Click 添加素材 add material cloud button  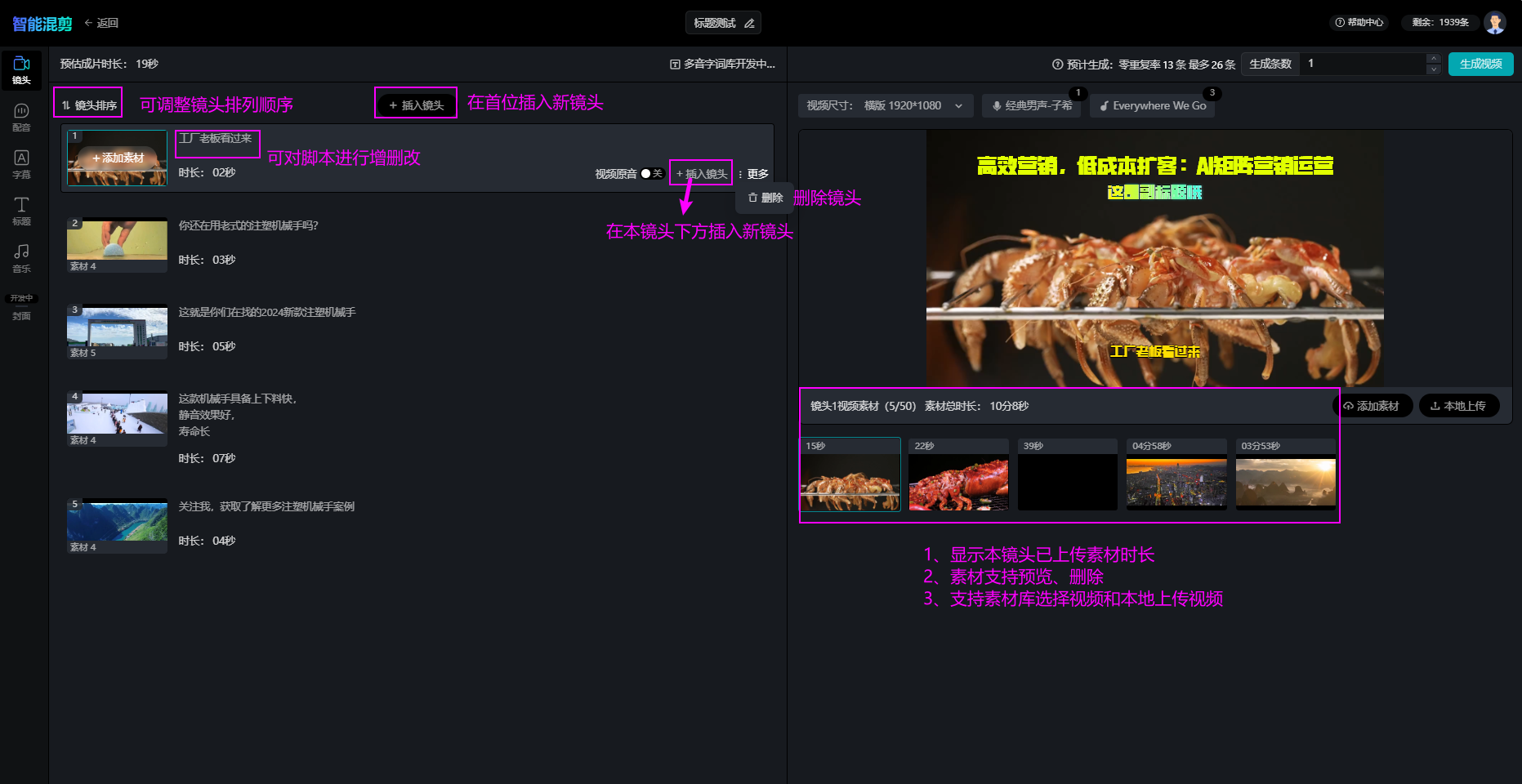[x=1372, y=406]
